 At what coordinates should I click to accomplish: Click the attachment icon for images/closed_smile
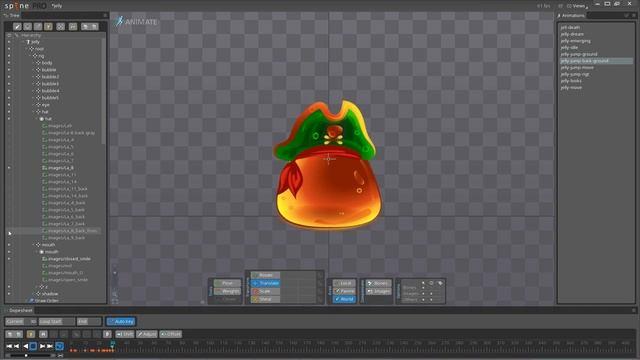[45, 259]
